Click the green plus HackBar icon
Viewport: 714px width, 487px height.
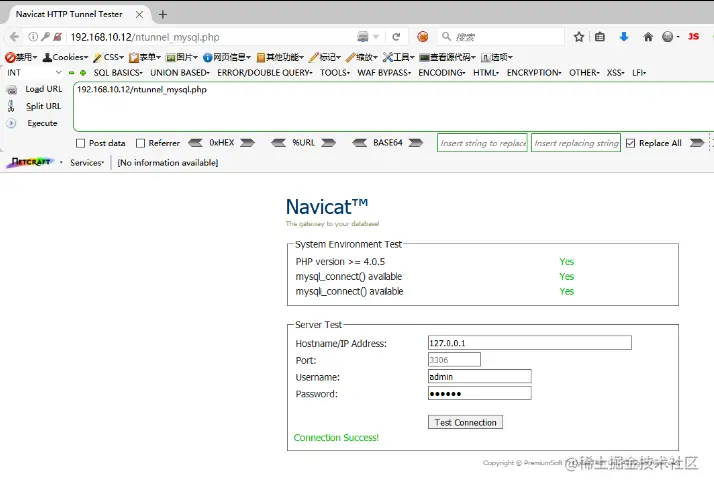(x=83, y=73)
